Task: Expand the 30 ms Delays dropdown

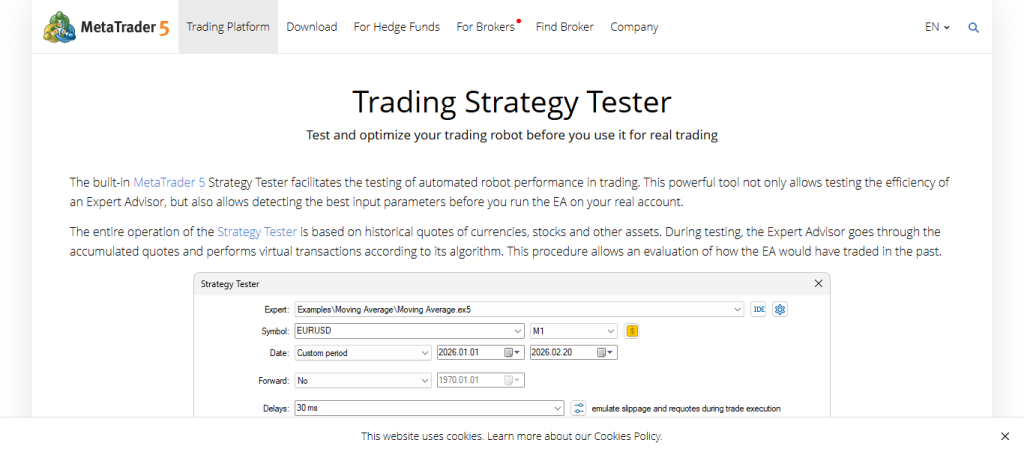Action: coord(558,409)
